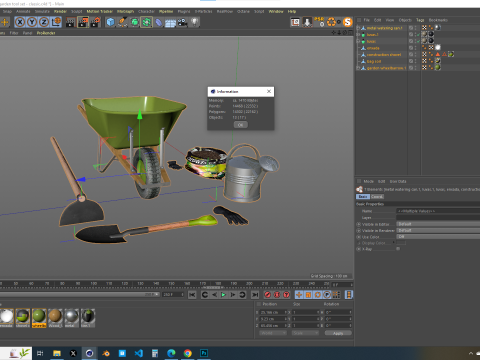Click red record active objects button

coord(267,295)
